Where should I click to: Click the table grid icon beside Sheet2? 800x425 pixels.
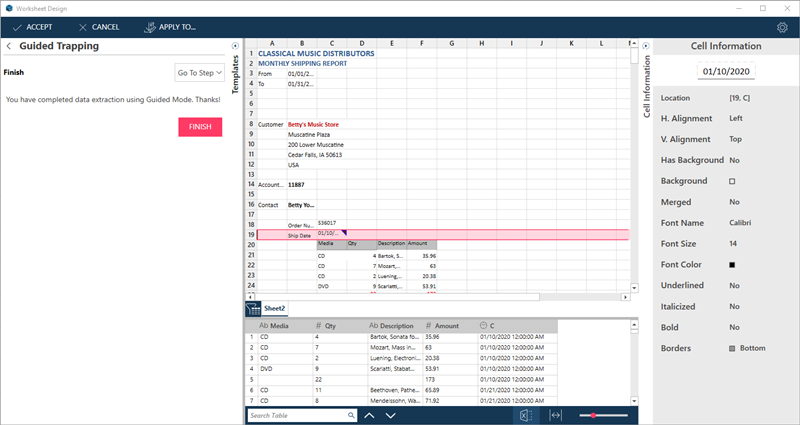253,308
